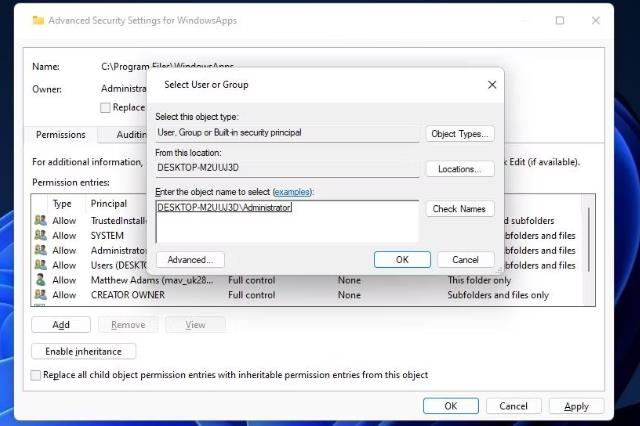Click the Principal column header
Screen dimensions: 640x426
109,204
